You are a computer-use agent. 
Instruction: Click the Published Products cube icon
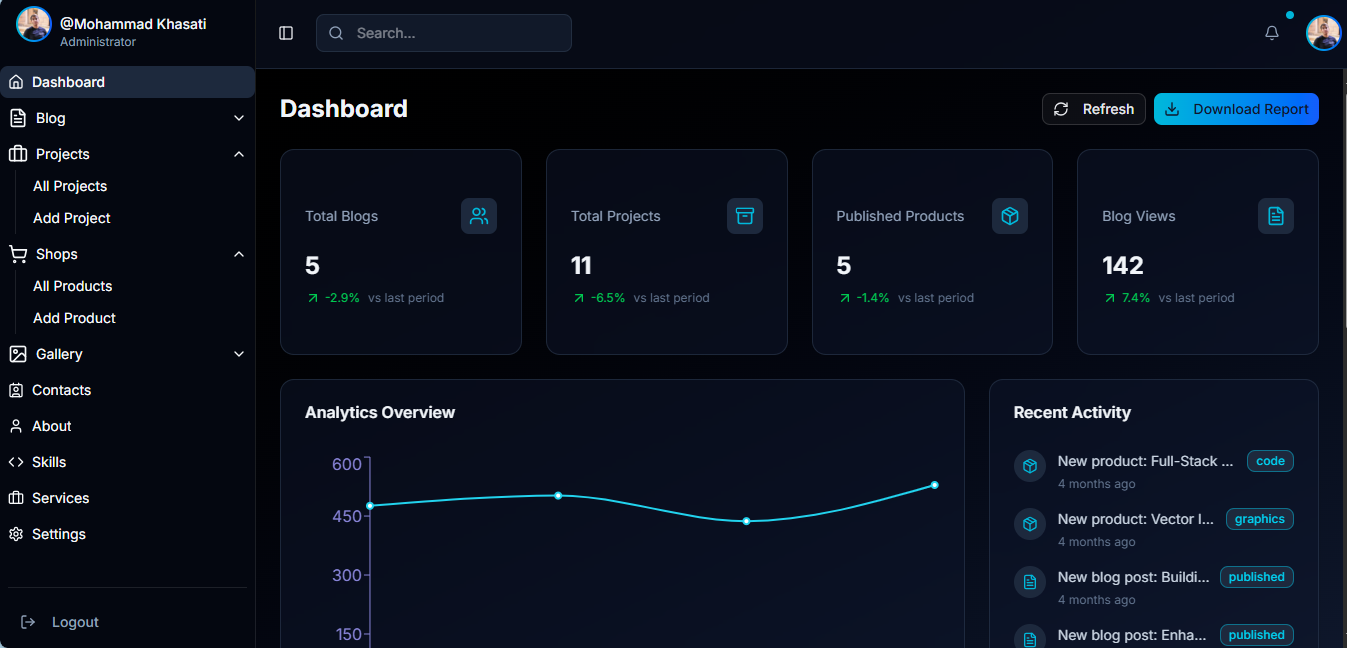pyautogui.click(x=1010, y=215)
